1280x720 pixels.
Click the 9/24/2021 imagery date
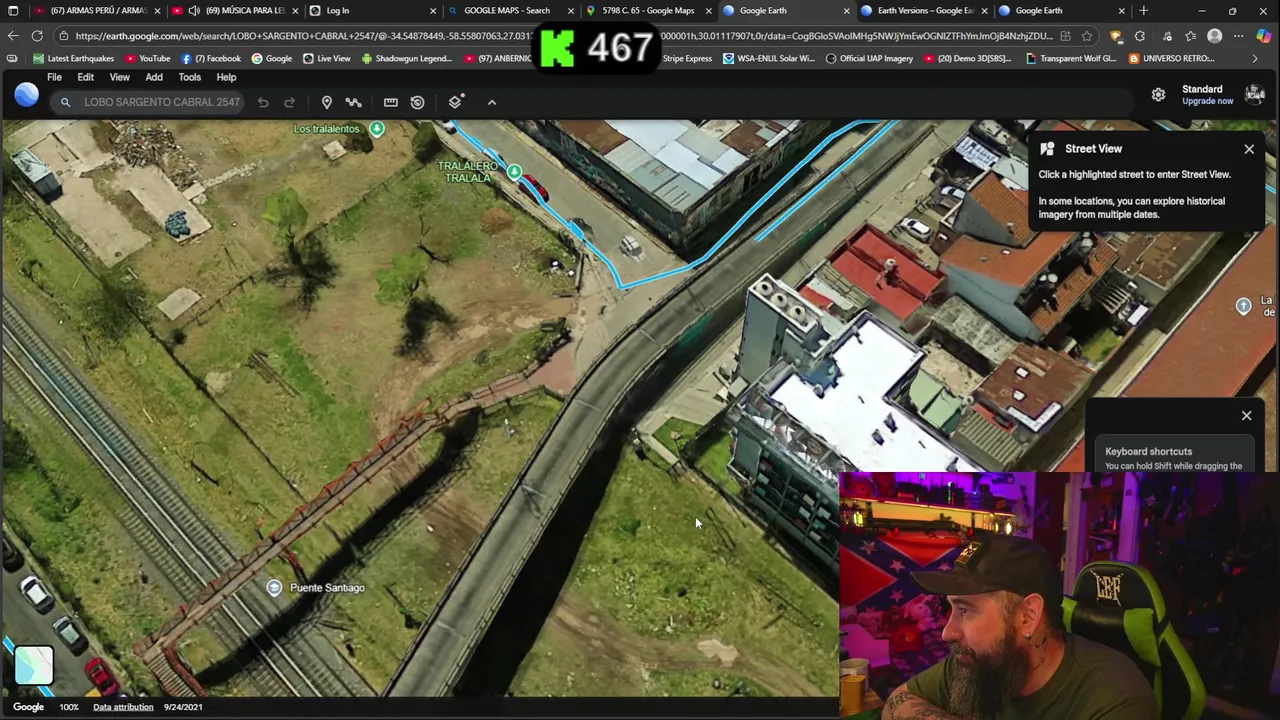183,707
